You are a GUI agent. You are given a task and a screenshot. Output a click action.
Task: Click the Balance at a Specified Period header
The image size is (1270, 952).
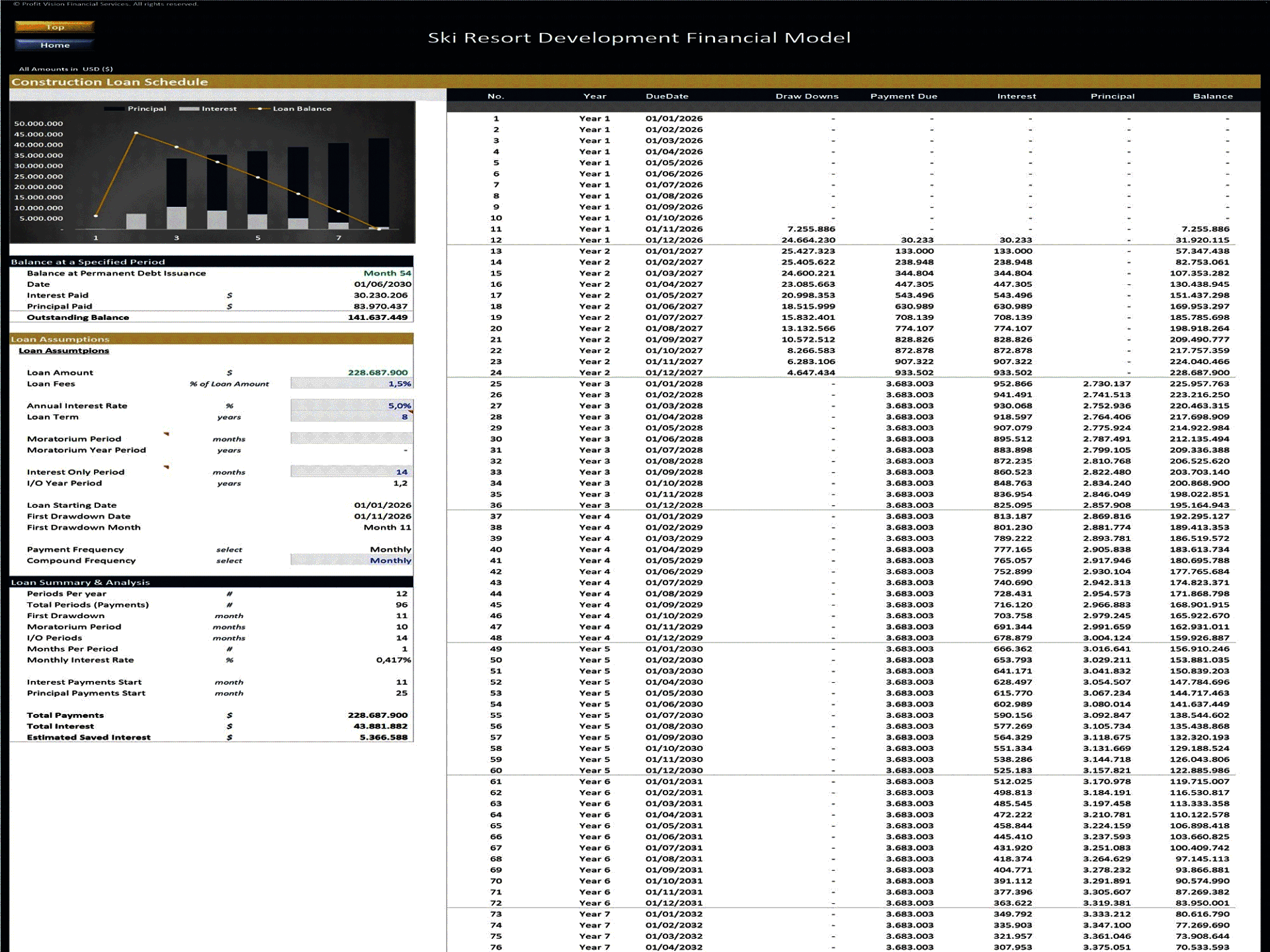(x=211, y=262)
